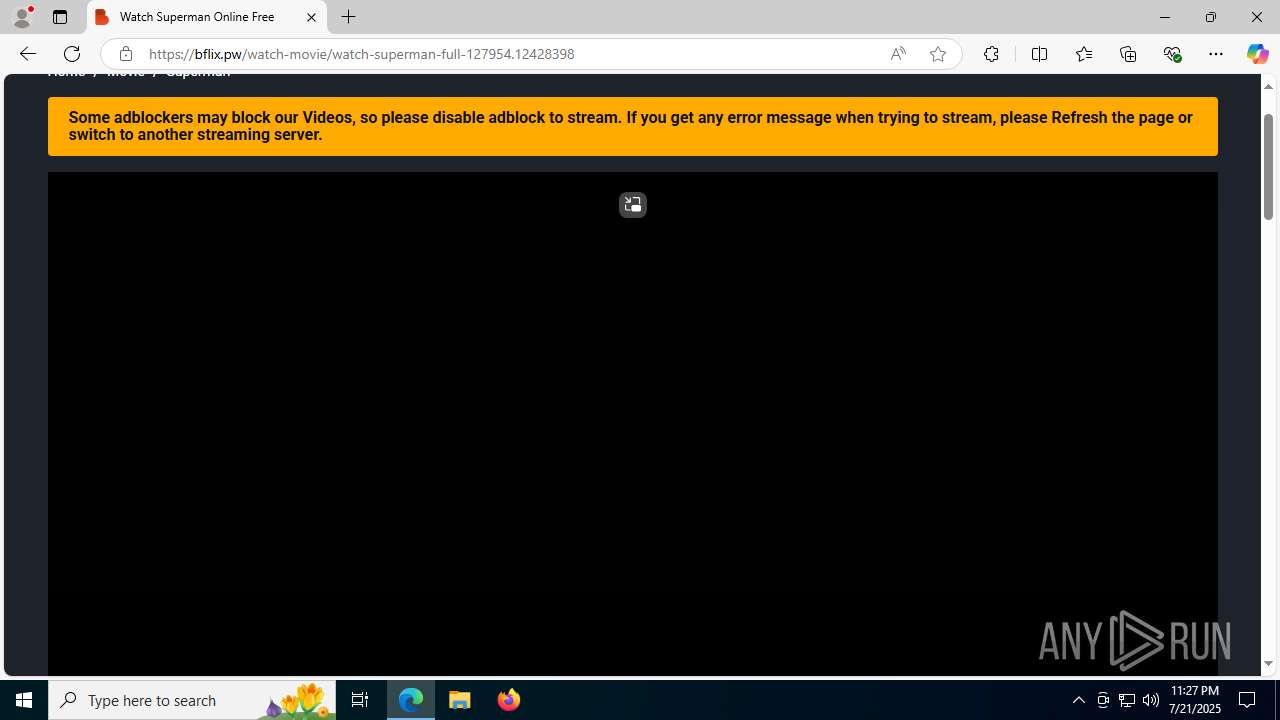
Task: Open Copilot sidebar
Action: pyautogui.click(x=1257, y=54)
